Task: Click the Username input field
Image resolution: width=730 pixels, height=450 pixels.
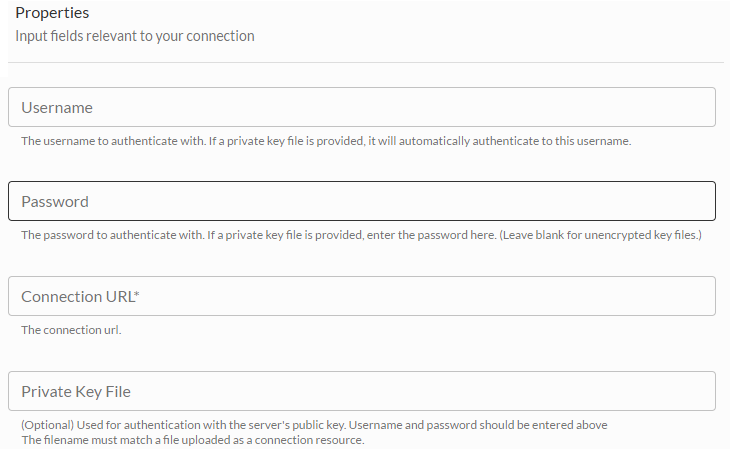Action: [x=361, y=107]
